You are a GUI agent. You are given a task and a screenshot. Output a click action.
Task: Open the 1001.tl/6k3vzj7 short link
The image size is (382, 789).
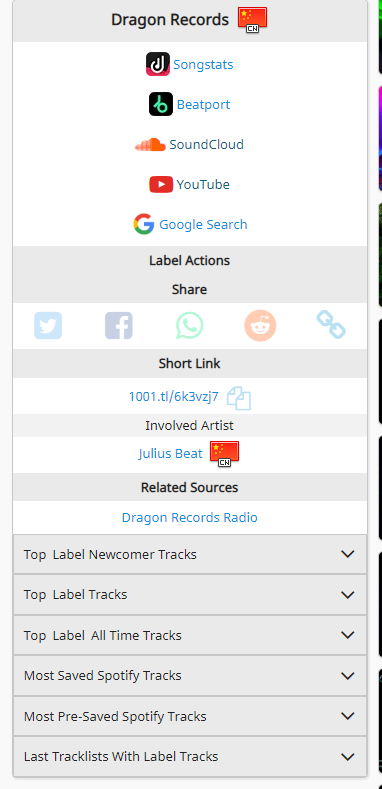click(x=174, y=397)
